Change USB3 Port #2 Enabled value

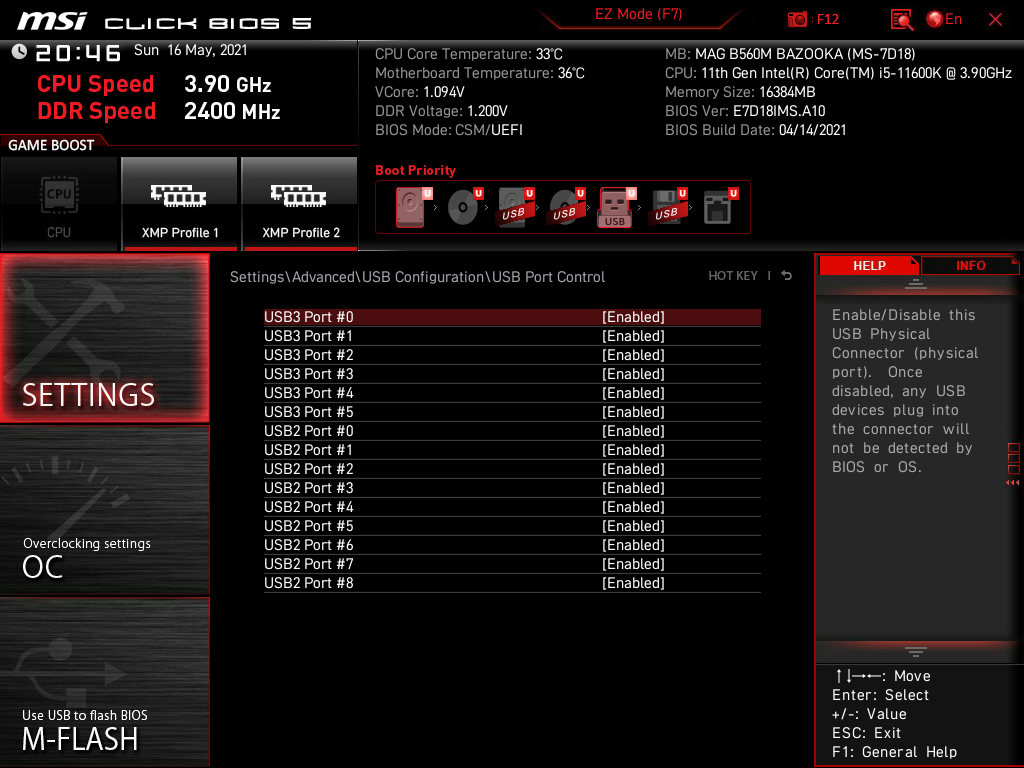tap(633, 355)
